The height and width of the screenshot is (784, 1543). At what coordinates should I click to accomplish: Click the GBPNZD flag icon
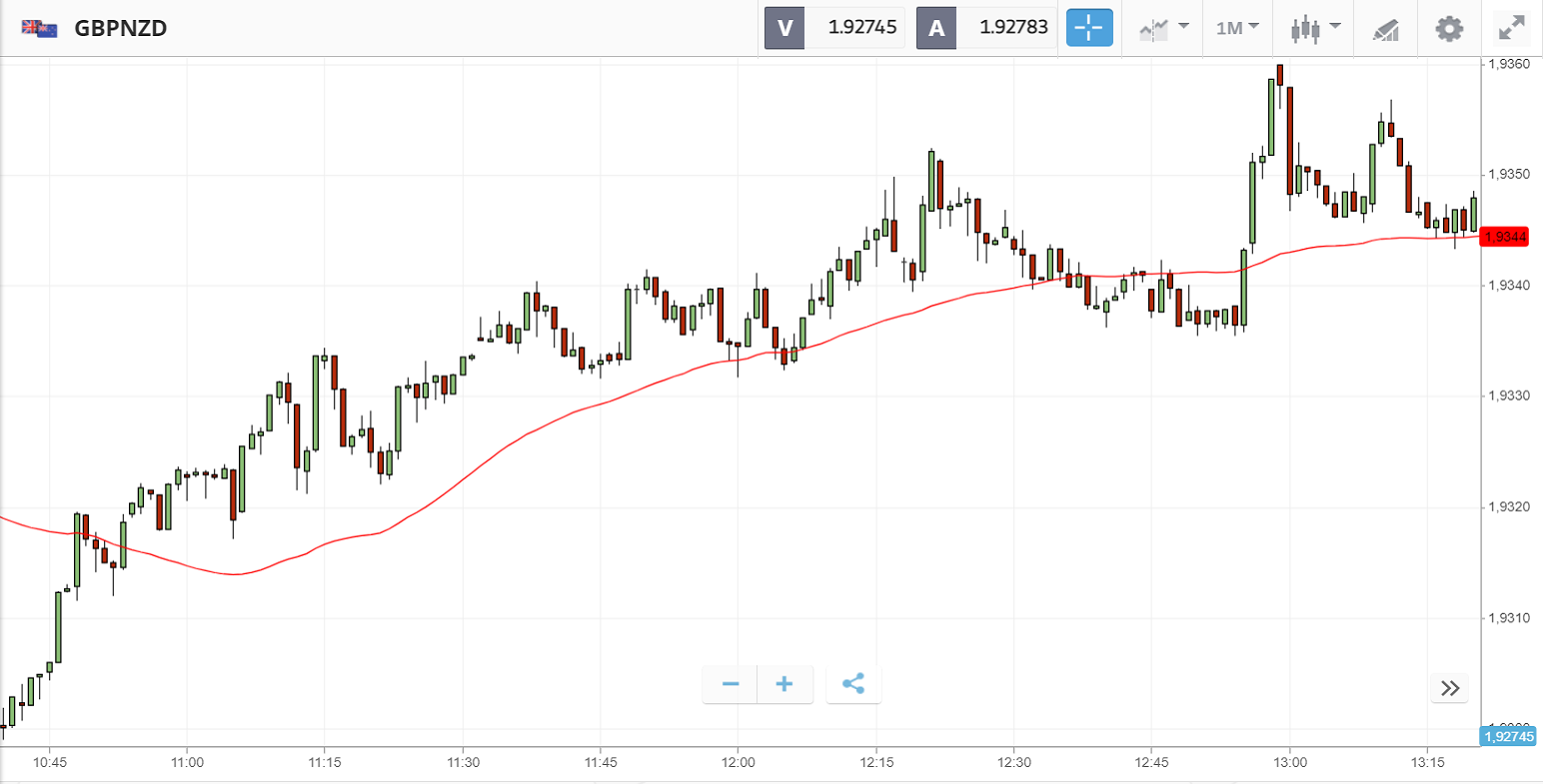(x=39, y=28)
